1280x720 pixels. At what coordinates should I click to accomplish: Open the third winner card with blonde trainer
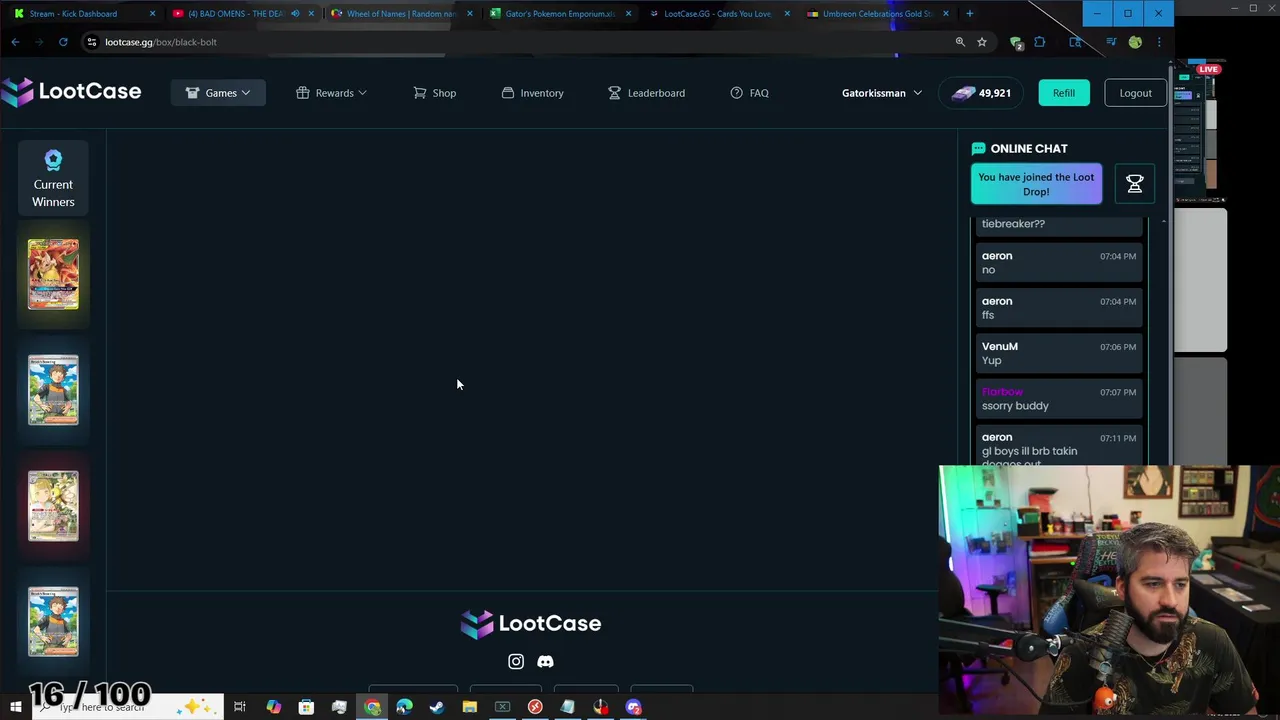(53, 506)
